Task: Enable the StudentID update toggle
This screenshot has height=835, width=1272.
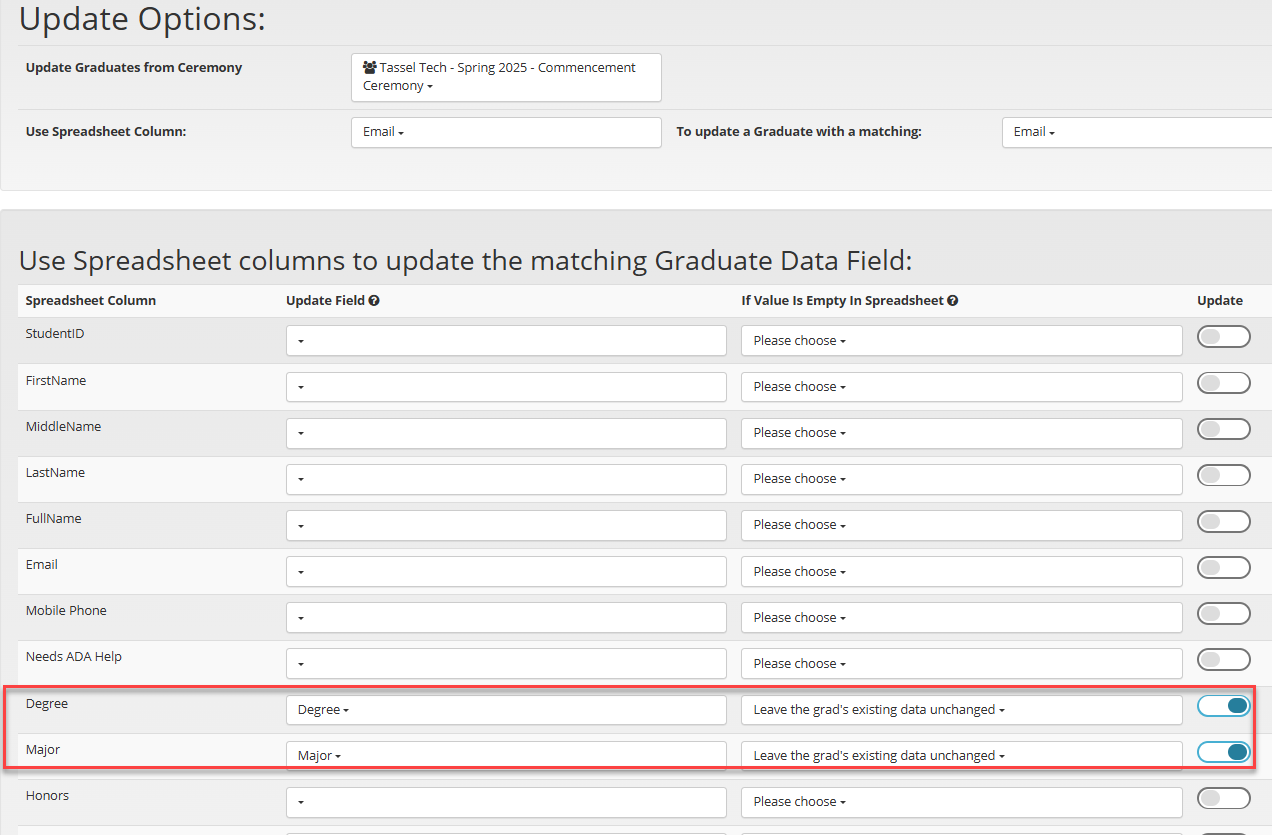Action: (1223, 337)
